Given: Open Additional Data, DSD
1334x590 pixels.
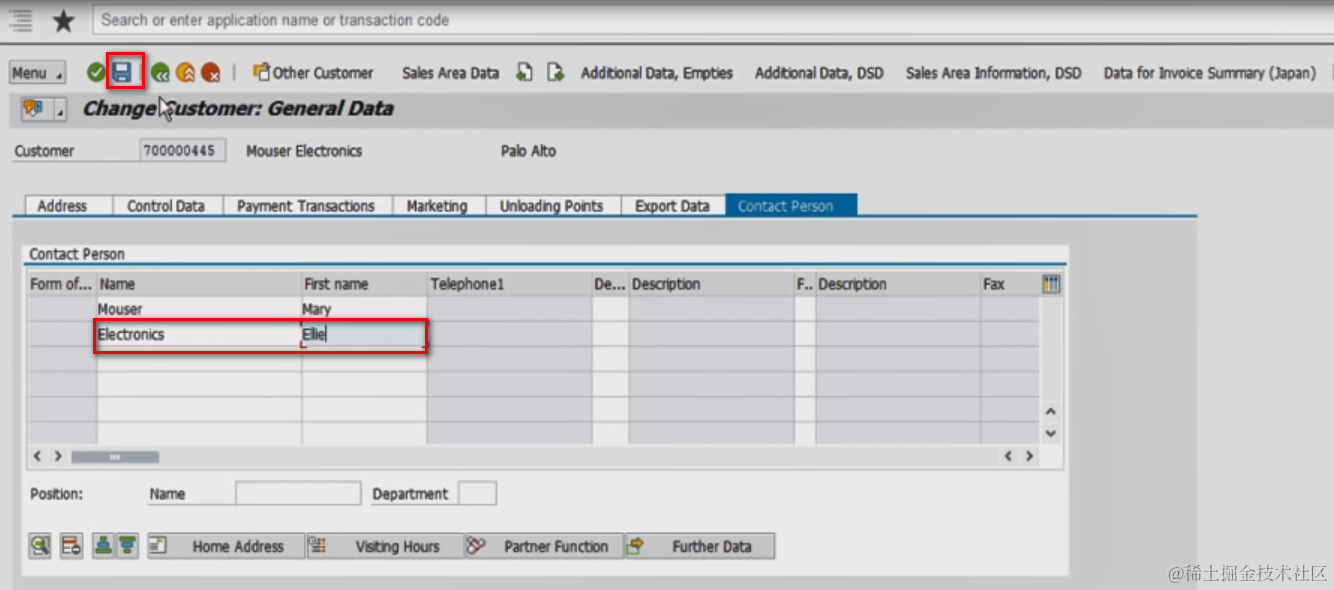Looking at the screenshot, I should pyautogui.click(x=819, y=73).
